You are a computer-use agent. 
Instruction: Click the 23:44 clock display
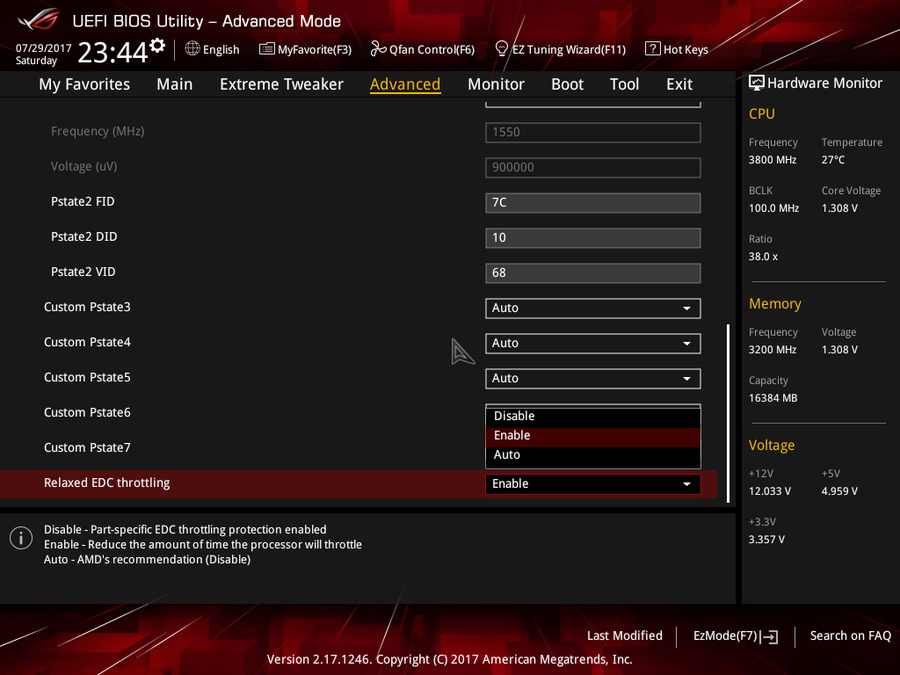[112, 52]
